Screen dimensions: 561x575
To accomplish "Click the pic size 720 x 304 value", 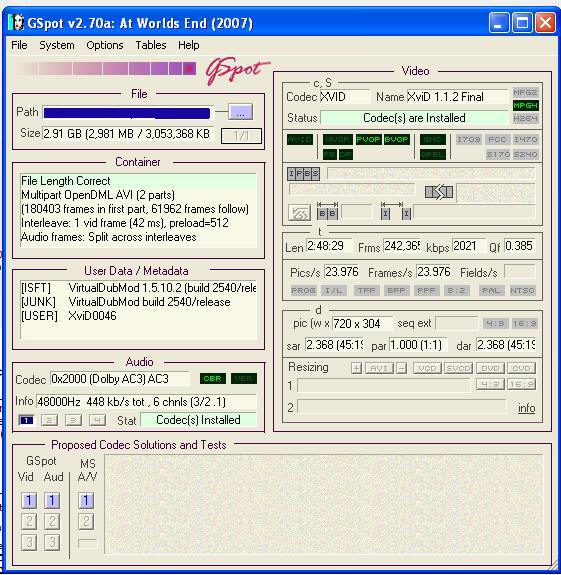I will (362, 323).
